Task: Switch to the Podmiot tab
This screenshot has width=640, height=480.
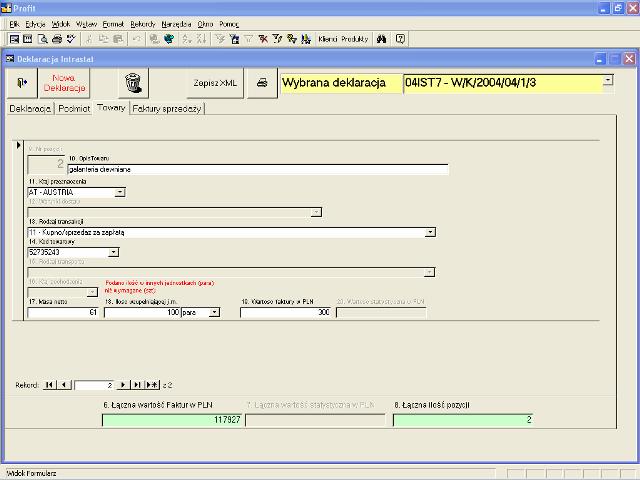Action: [74, 109]
